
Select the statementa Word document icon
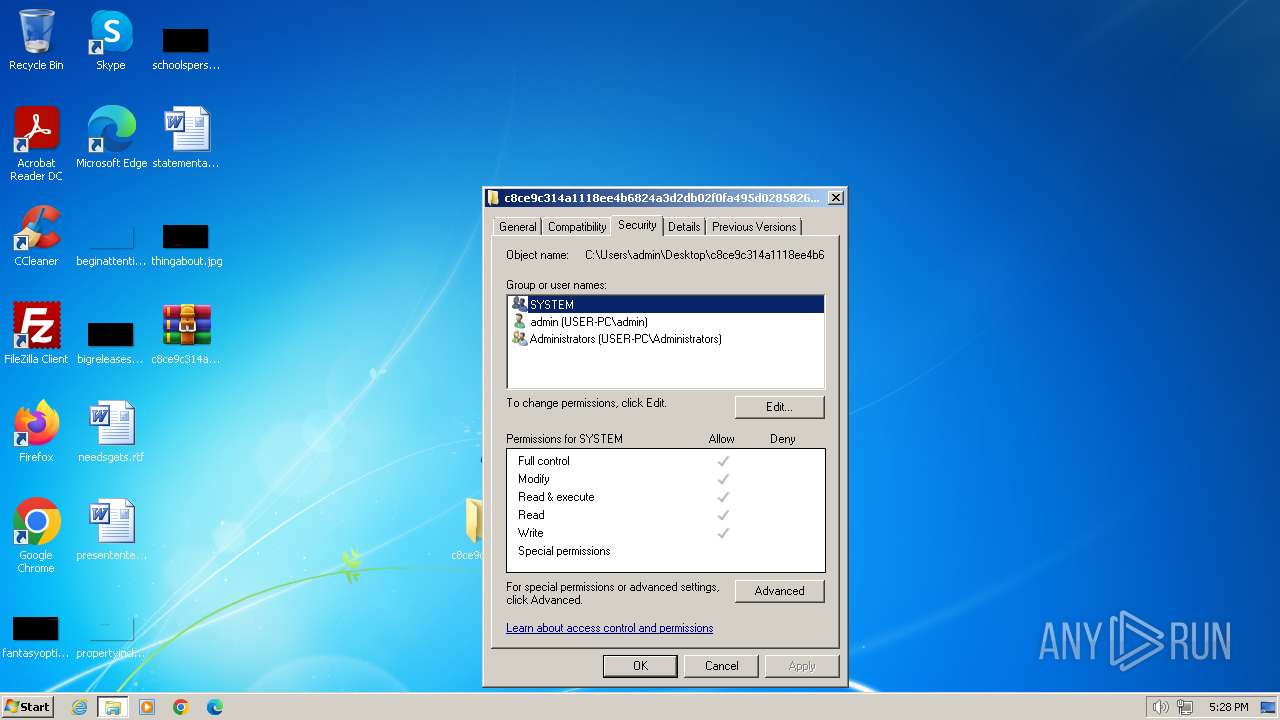(x=186, y=138)
